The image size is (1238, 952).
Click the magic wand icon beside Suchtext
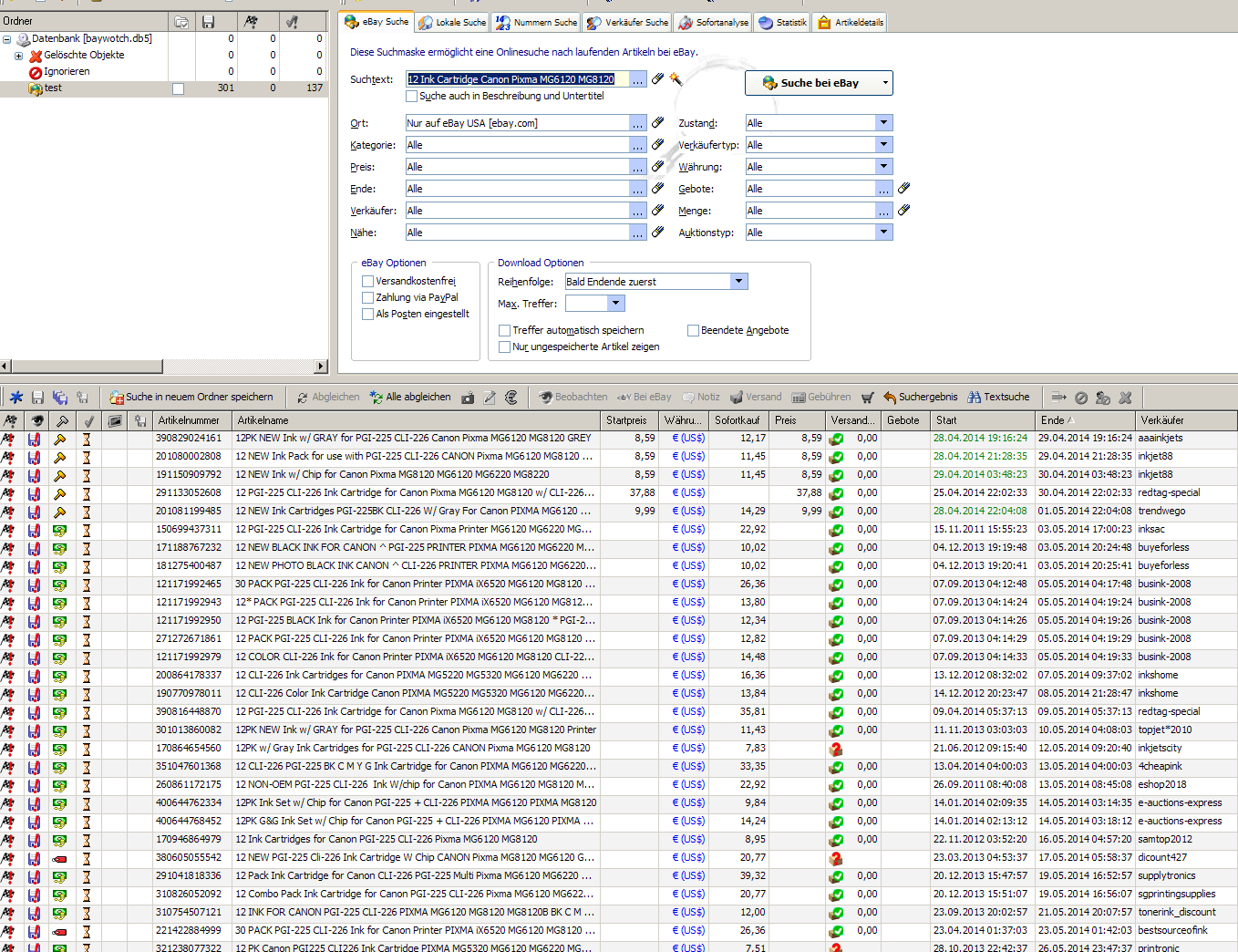(676, 79)
